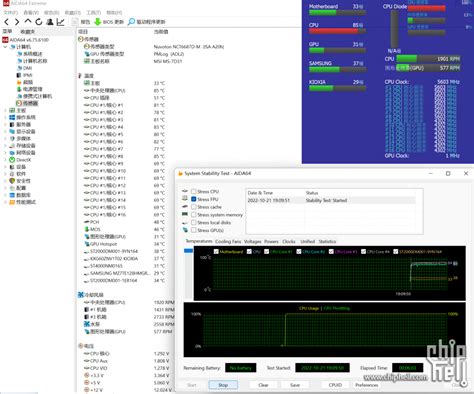Image resolution: width=474 pixels, height=394 pixels.
Task: Expand the 软件 tree branch
Action: click(5, 174)
